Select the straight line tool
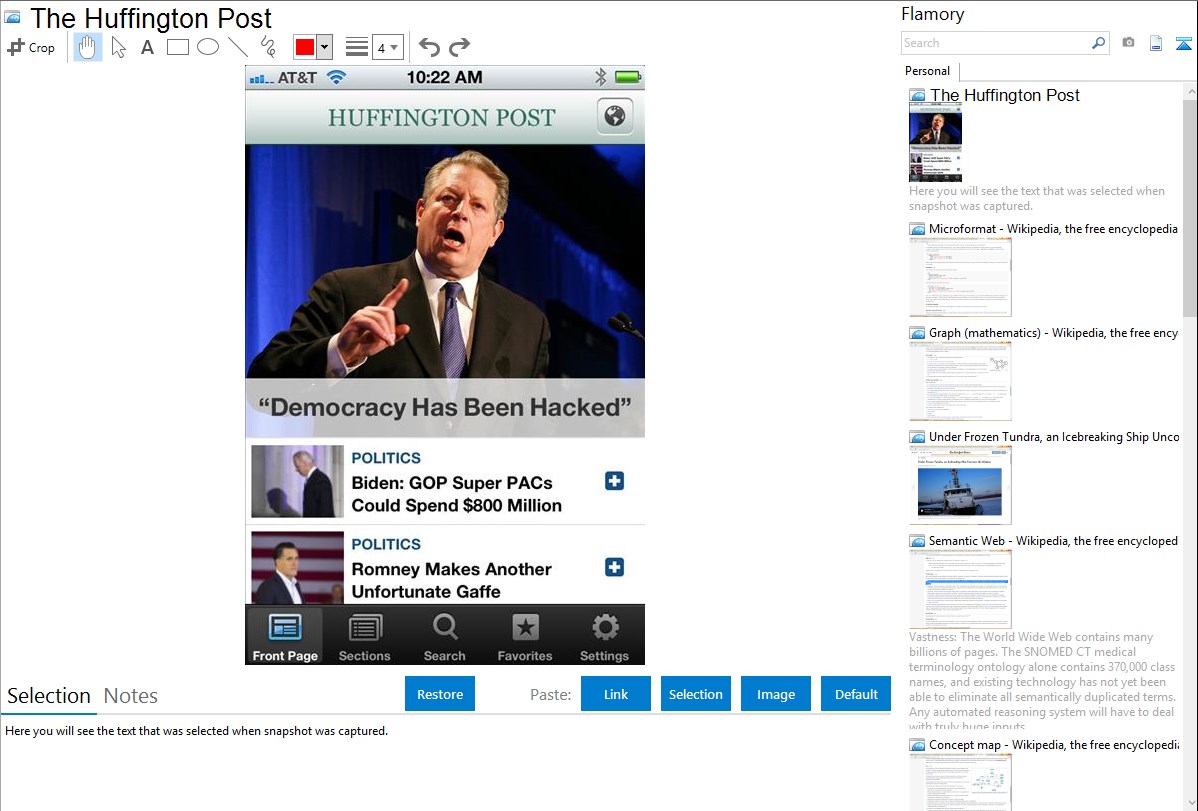The height and width of the screenshot is (811, 1198). point(238,47)
